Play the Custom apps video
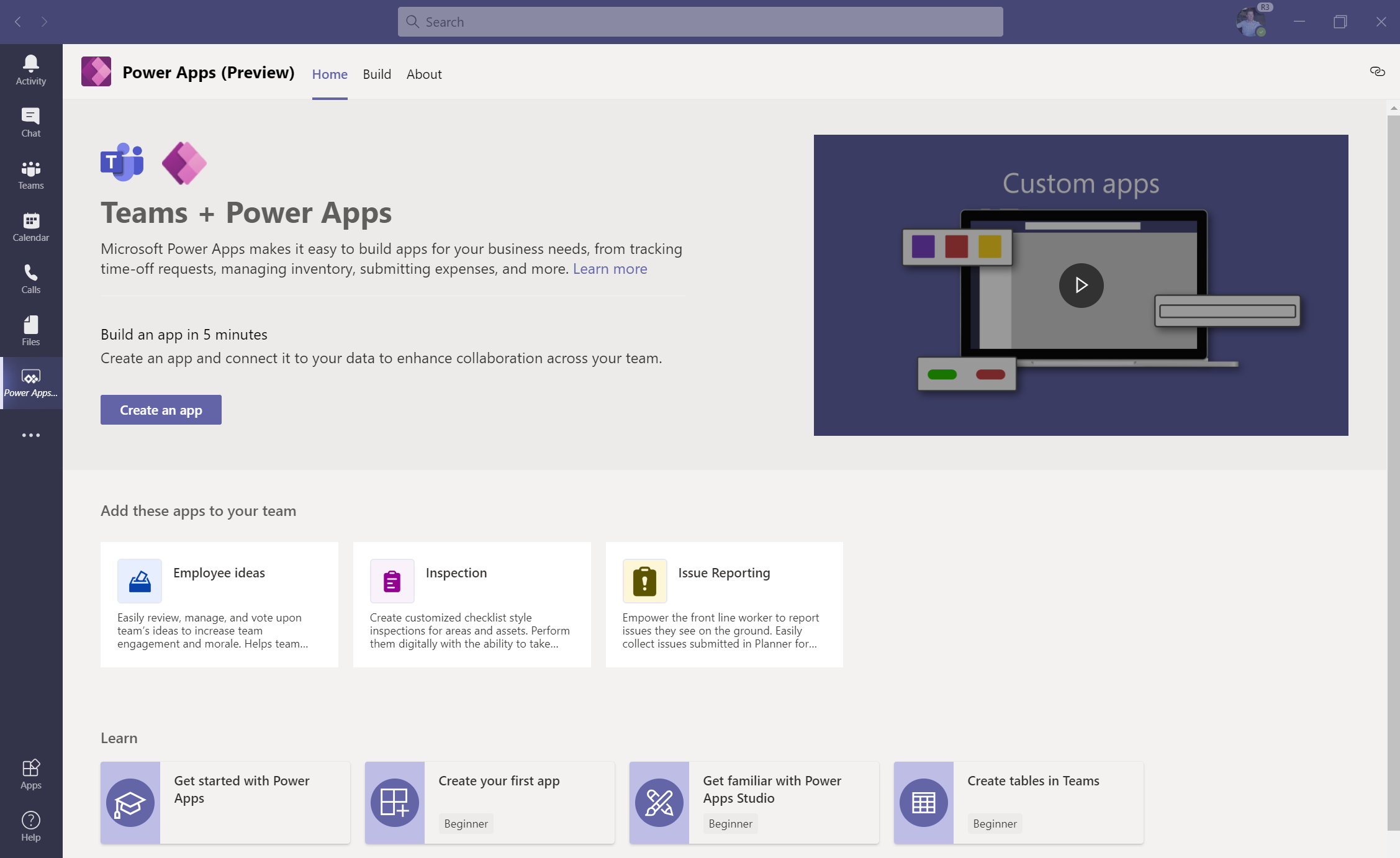 pos(1080,285)
